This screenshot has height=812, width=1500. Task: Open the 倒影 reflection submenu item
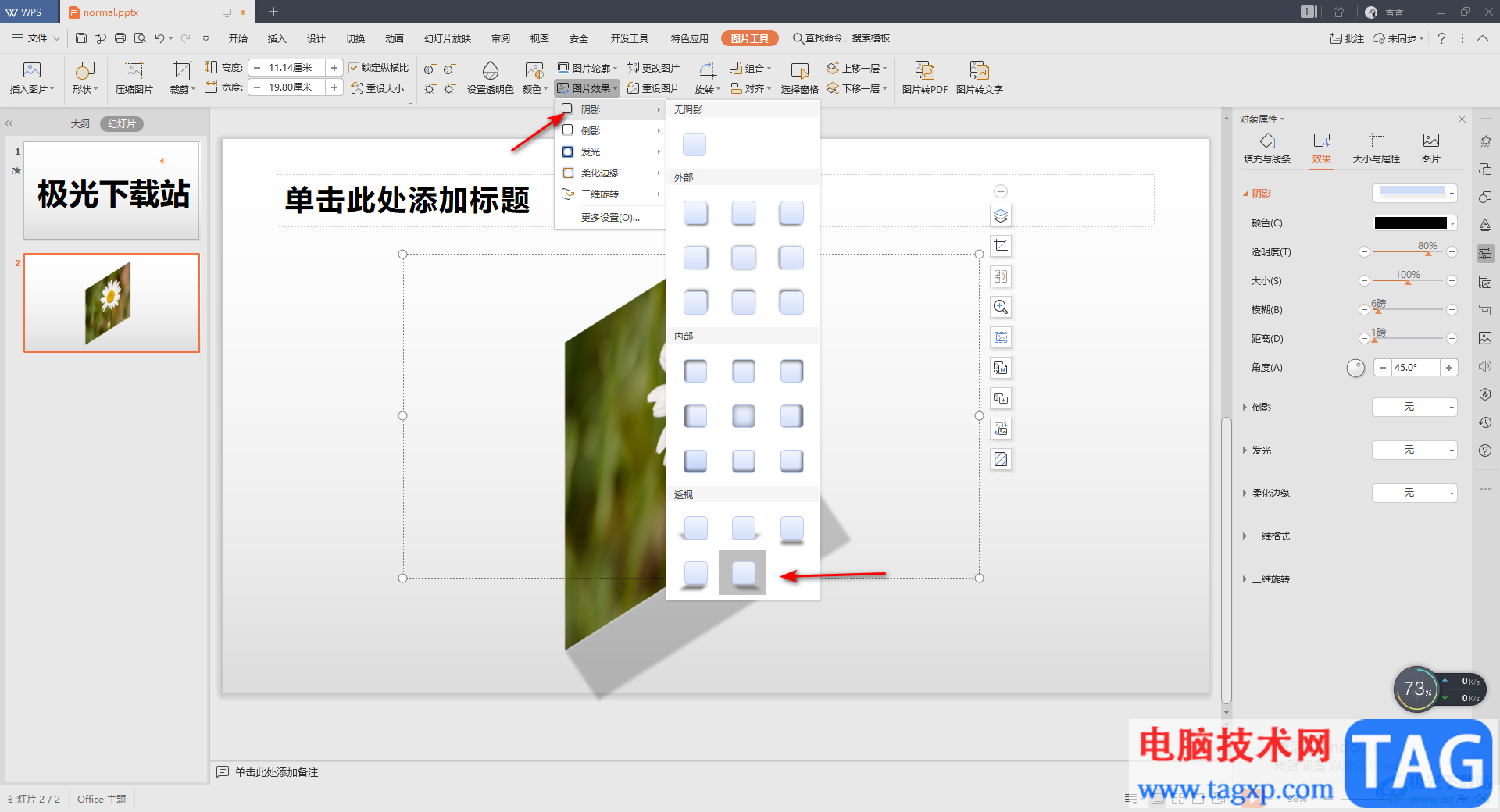pyautogui.click(x=611, y=131)
